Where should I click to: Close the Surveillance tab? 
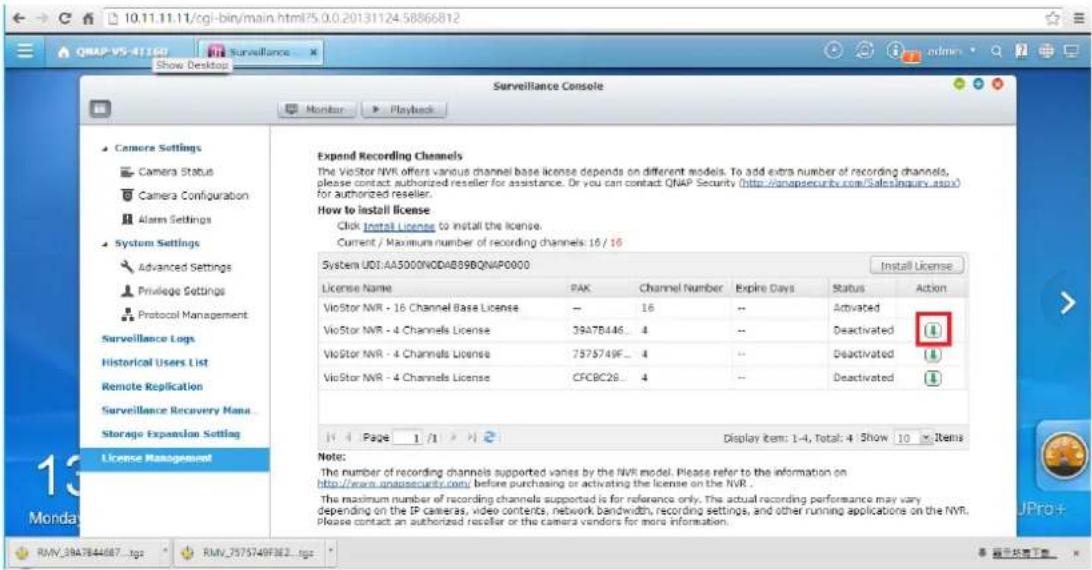click(313, 52)
